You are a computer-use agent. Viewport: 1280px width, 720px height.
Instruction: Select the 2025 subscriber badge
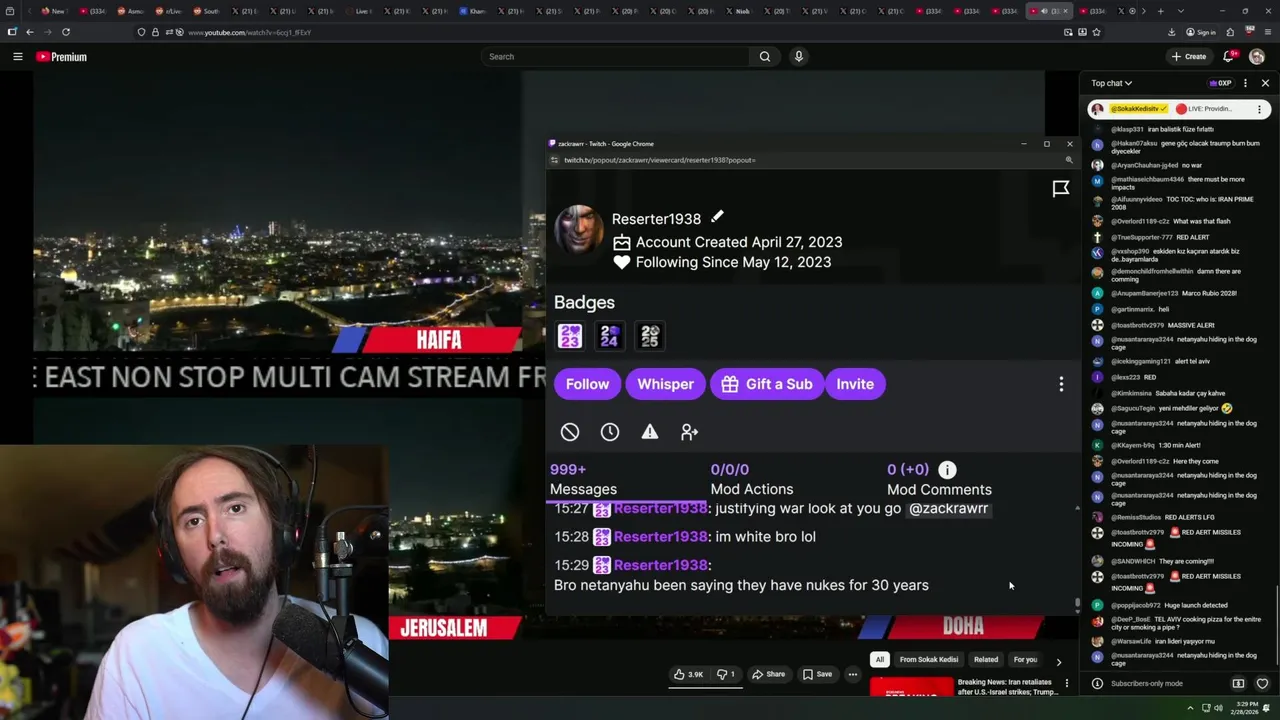coord(650,336)
